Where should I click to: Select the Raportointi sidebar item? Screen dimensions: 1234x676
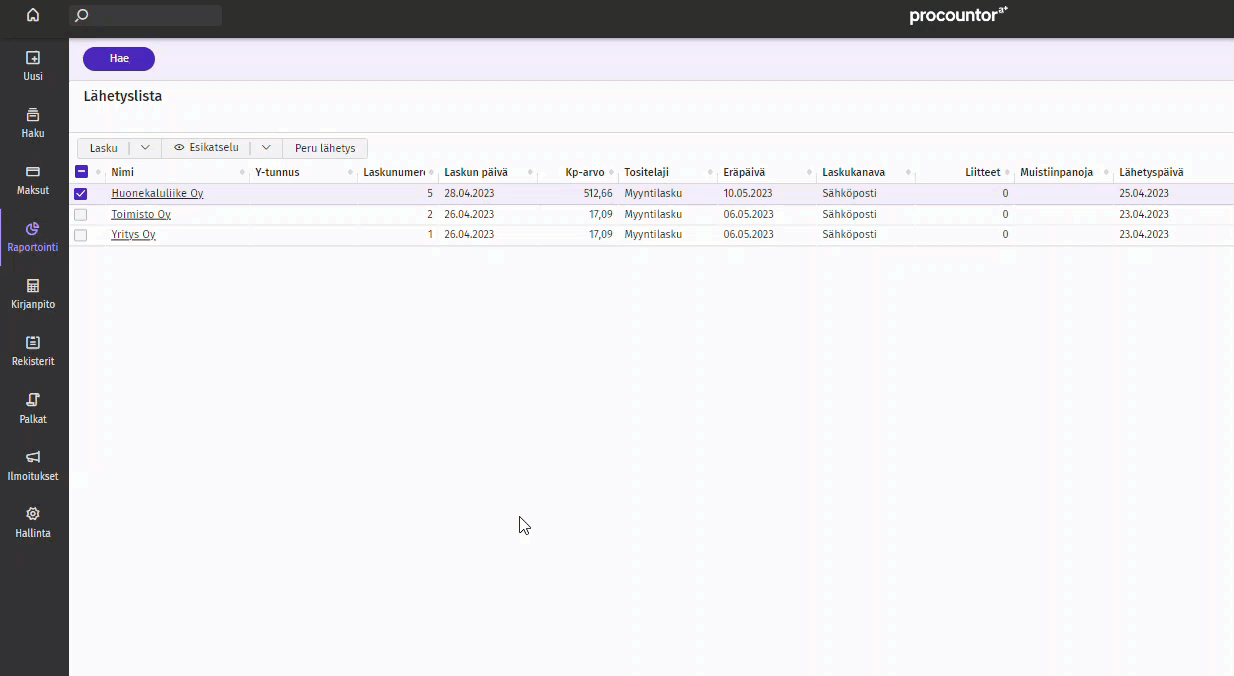click(33, 236)
